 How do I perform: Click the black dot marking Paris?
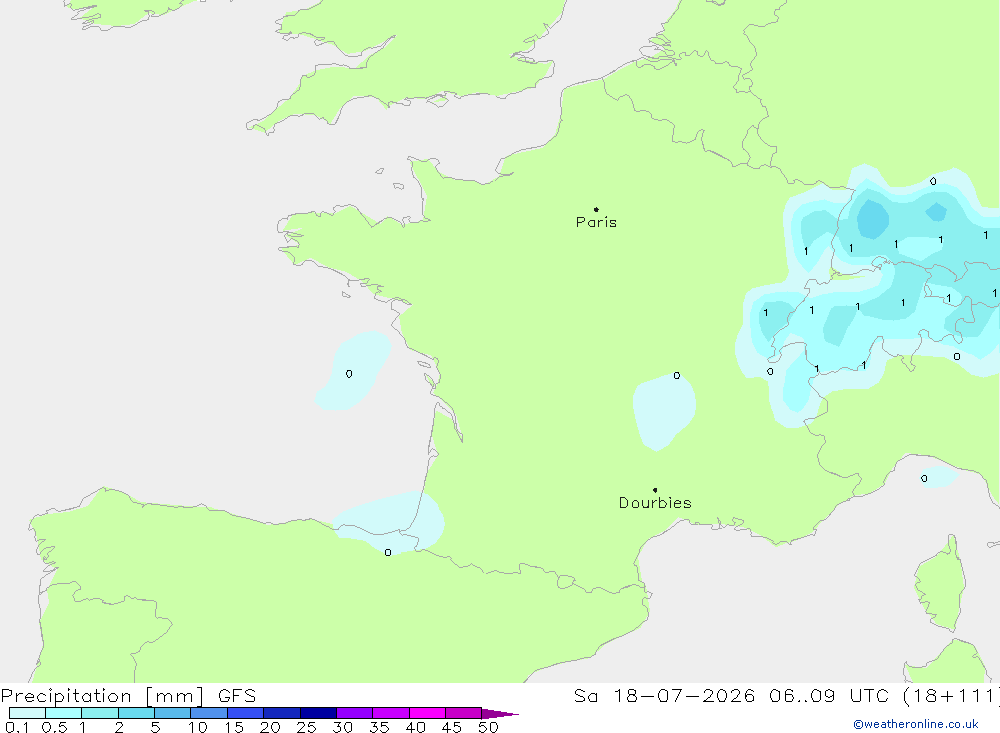pos(596,209)
